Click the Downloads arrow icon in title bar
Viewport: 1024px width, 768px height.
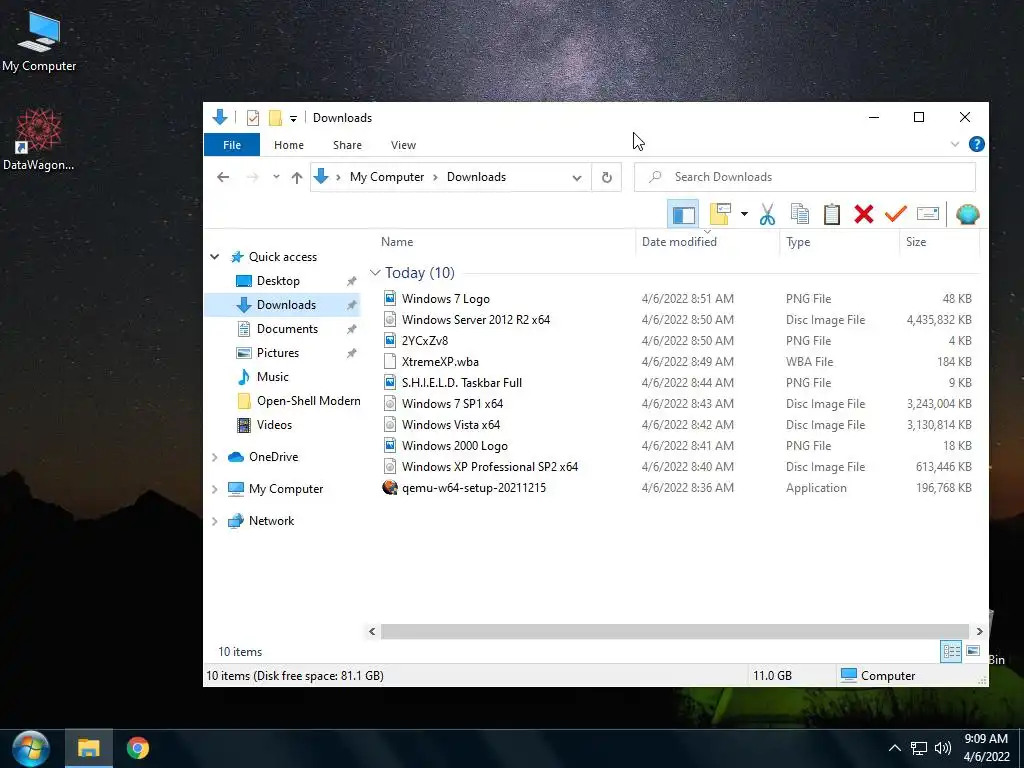coord(220,117)
